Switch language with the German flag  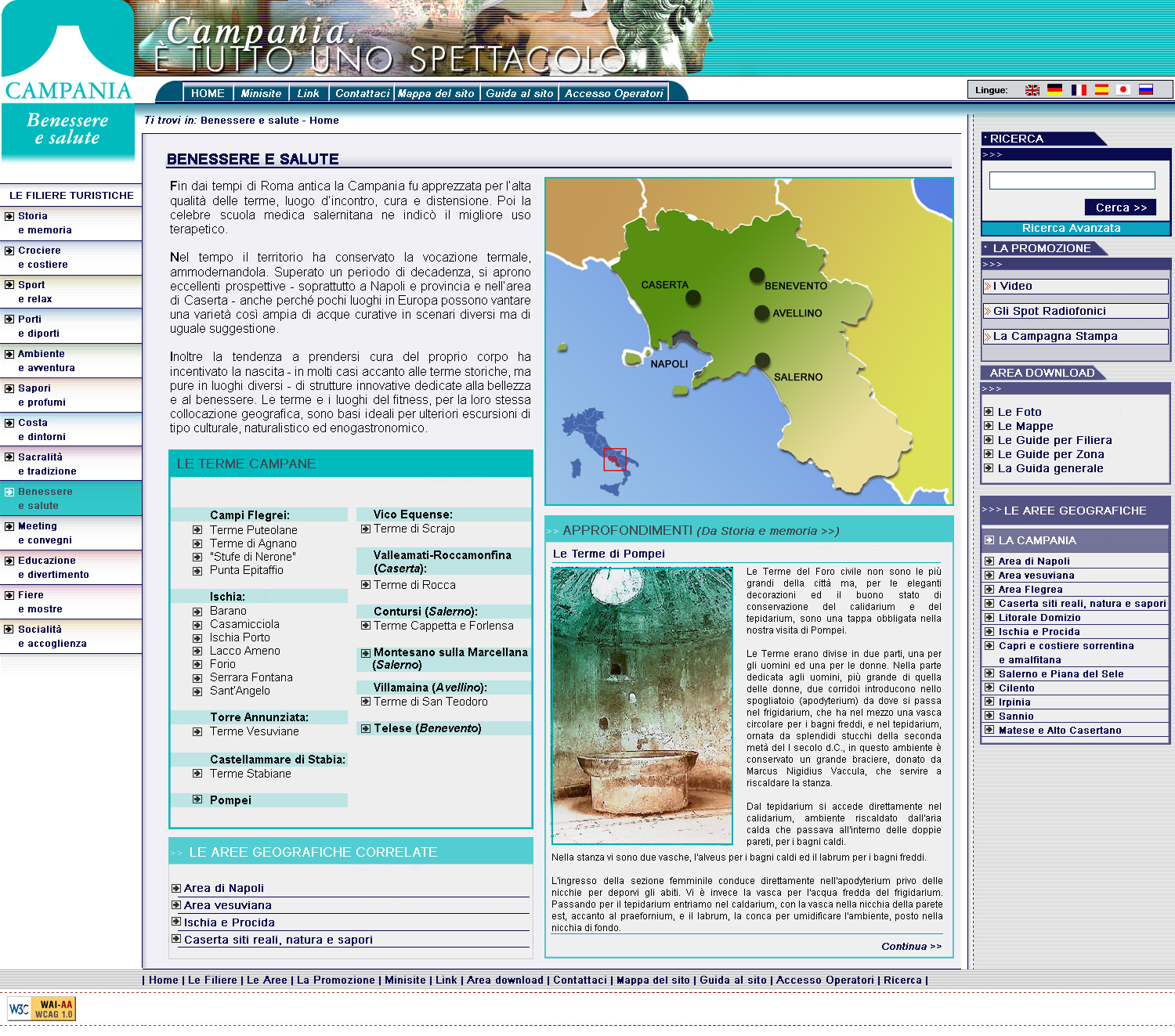pyautogui.click(x=1055, y=90)
